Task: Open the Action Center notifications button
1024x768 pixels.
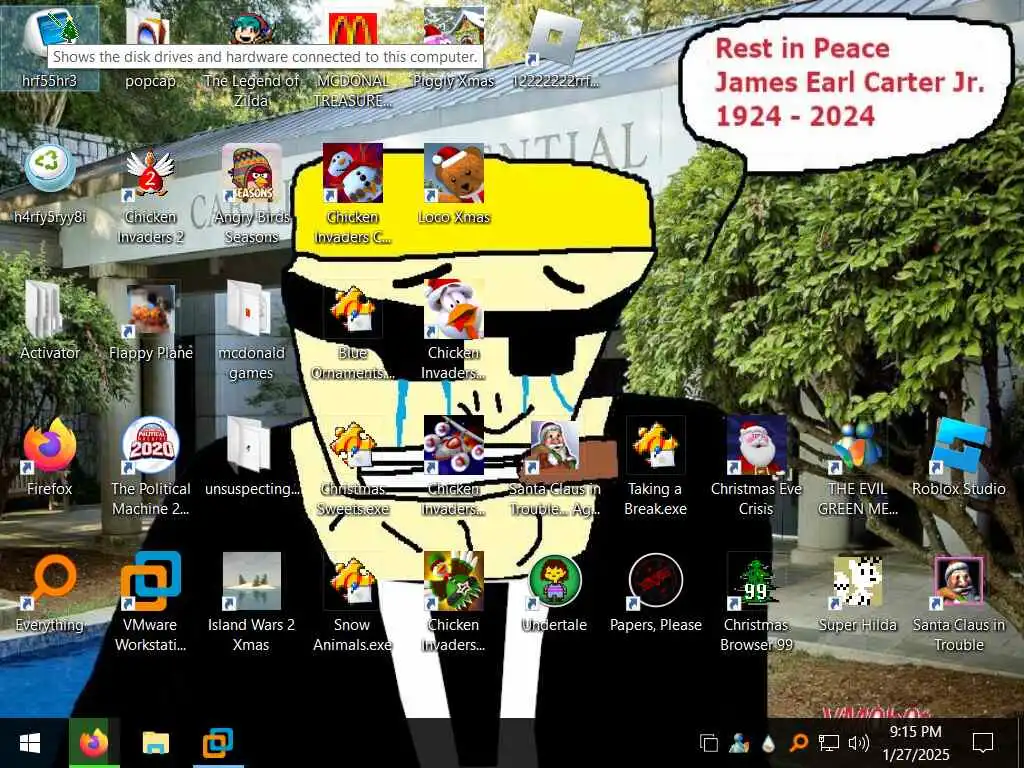Action: (x=983, y=743)
